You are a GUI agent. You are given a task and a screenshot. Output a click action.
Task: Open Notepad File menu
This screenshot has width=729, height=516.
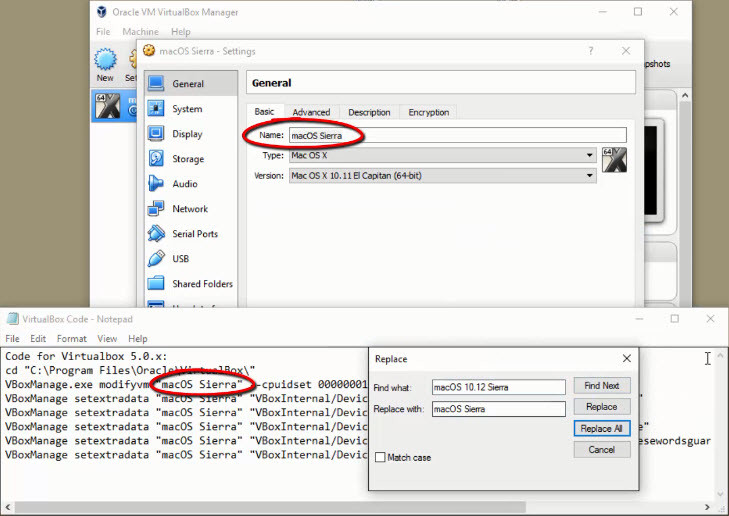[12, 338]
